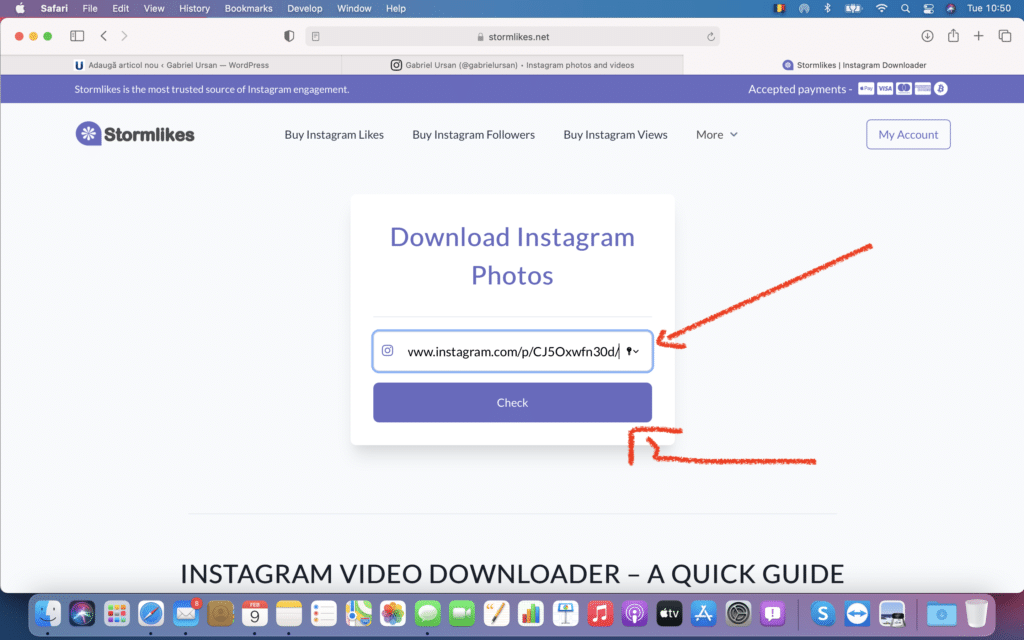Image resolution: width=1024 pixels, height=640 pixels.
Task: Open the password autofill key dropdown
Action: pos(632,351)
